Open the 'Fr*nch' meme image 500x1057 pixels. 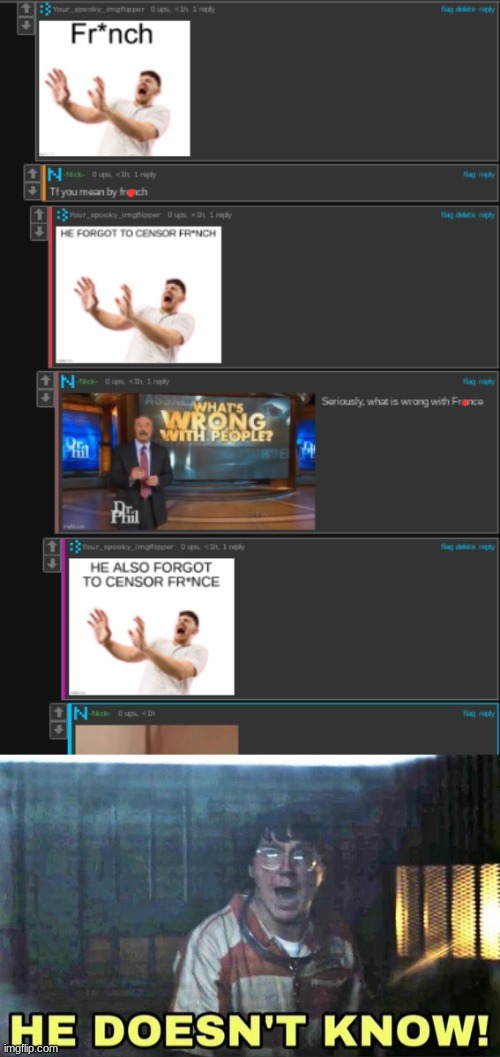115,88
